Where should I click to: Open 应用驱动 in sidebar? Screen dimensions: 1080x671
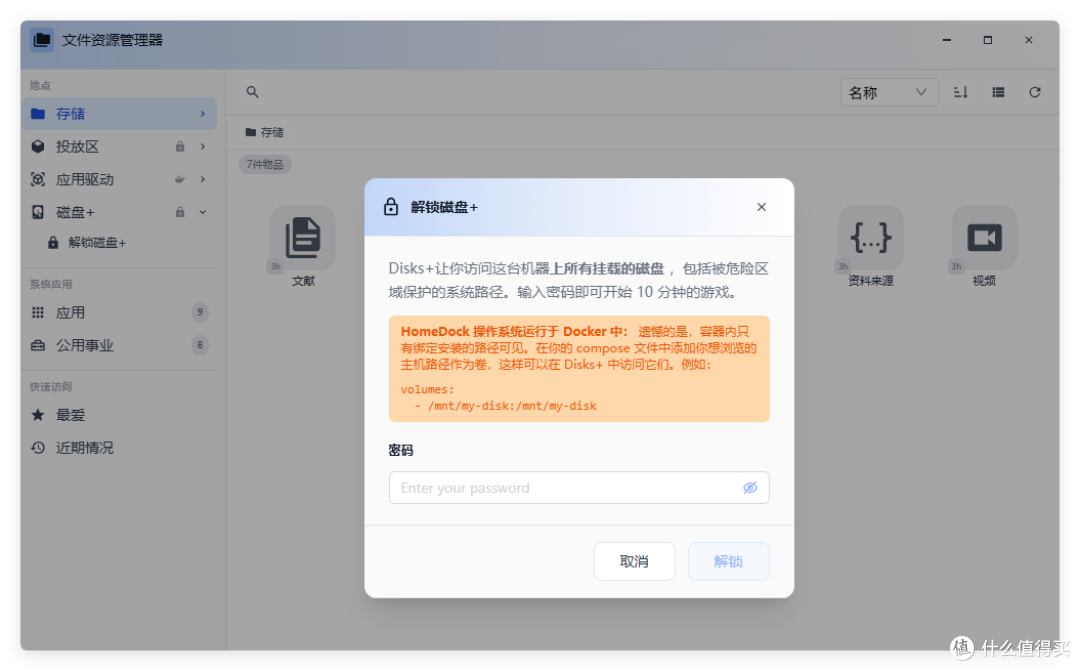[x=119, y=180]
